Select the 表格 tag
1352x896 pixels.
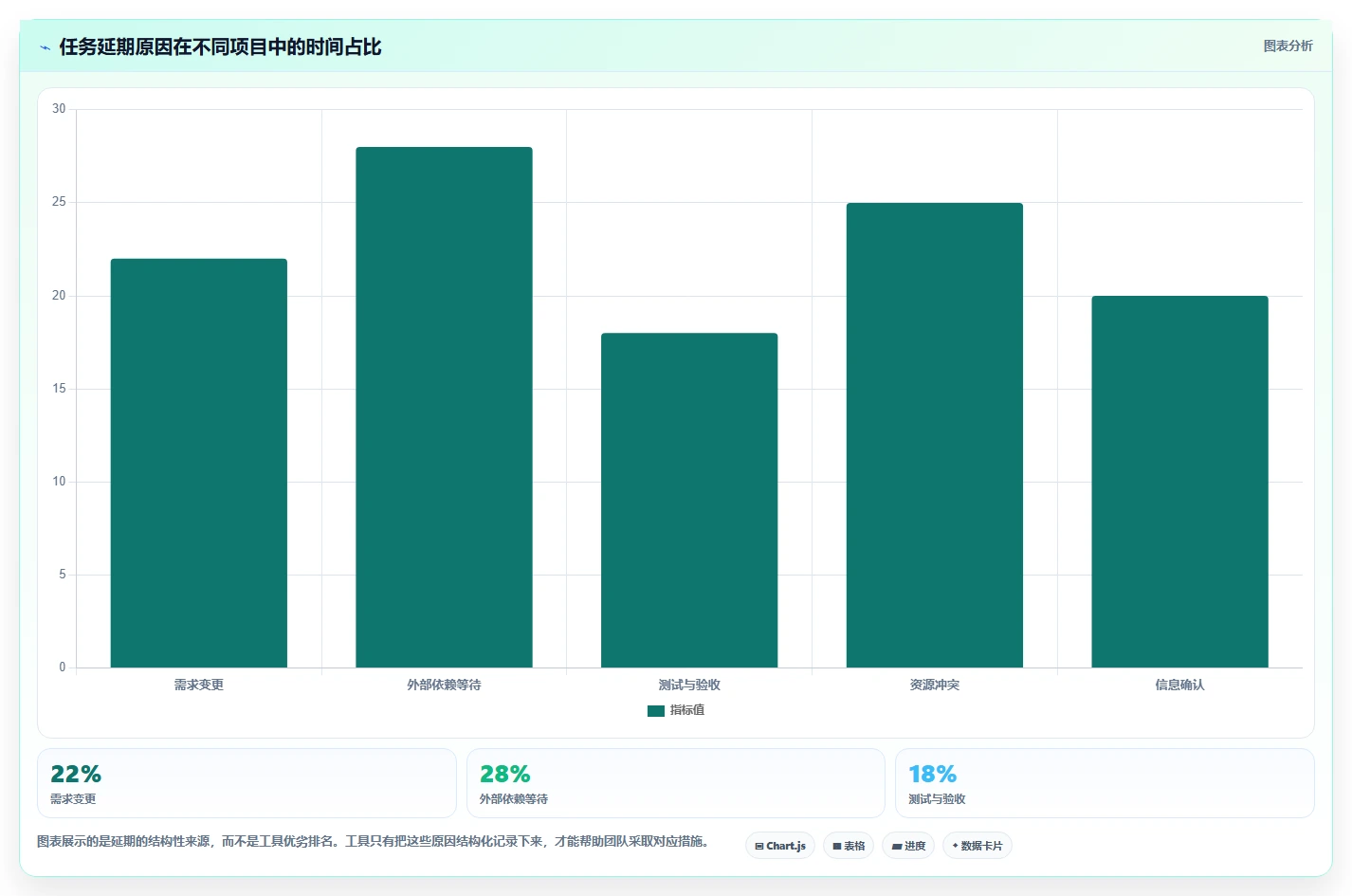pos(849,846)
